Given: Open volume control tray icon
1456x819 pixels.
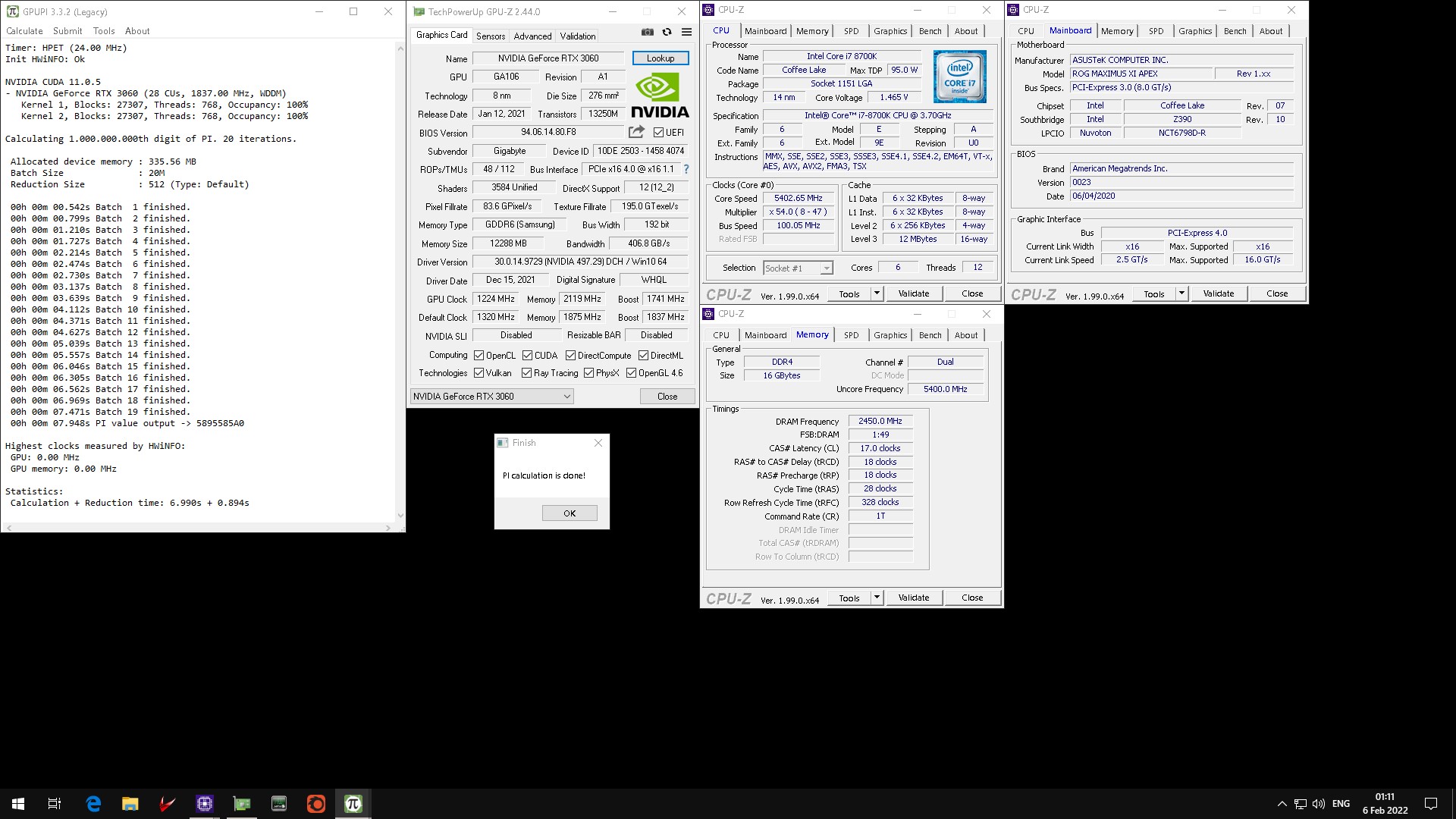Looking at the screenshot, I should click(x=1318, y=804).
